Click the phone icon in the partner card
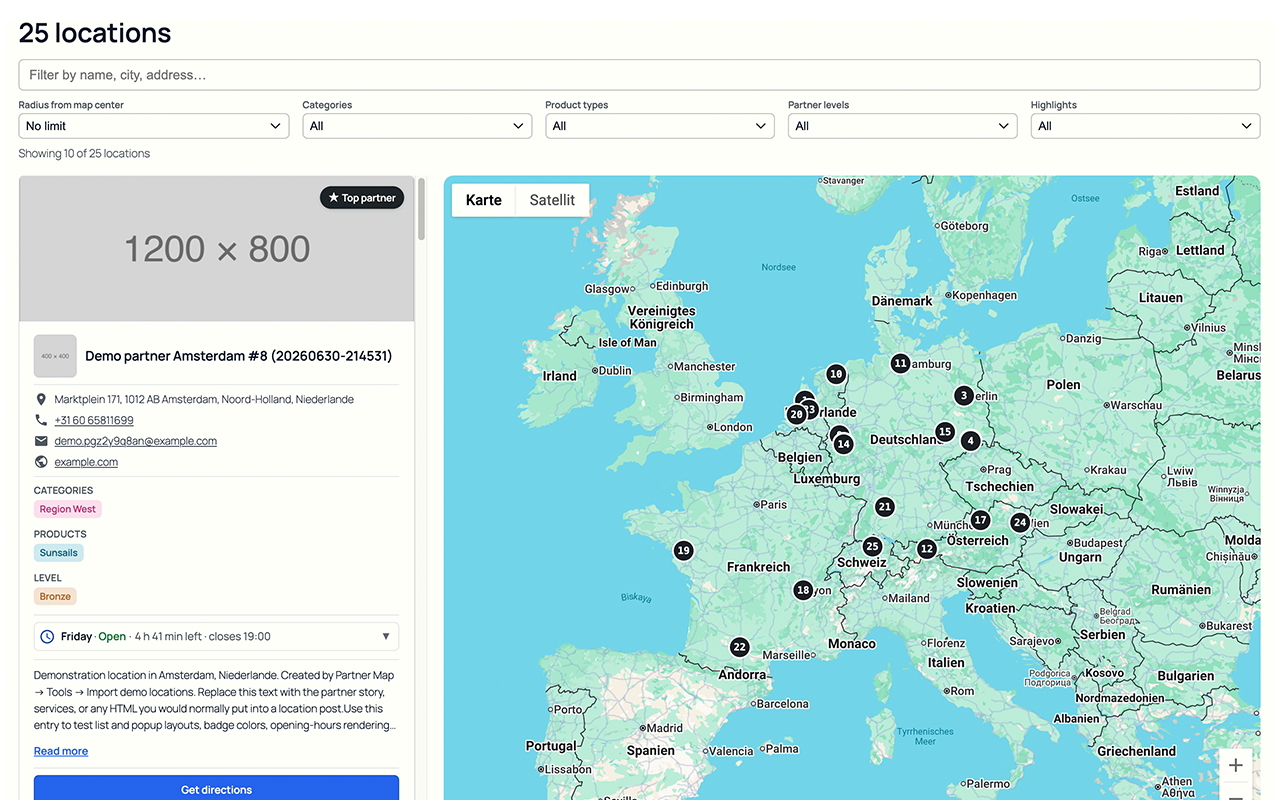1280x800 pixels. click(41, 420)
